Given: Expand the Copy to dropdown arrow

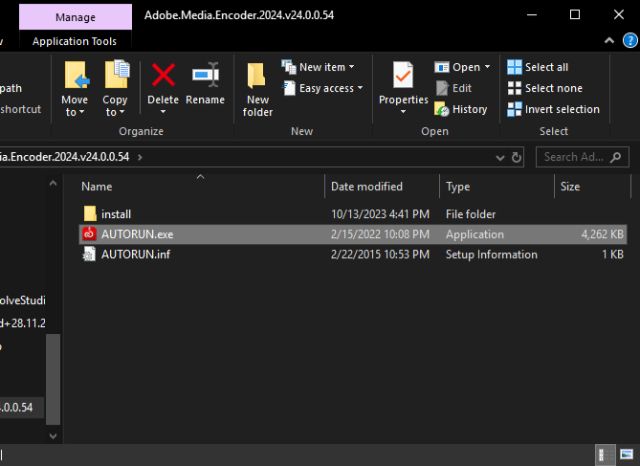Looking at the screenshot, I should (x=122, y=112).
